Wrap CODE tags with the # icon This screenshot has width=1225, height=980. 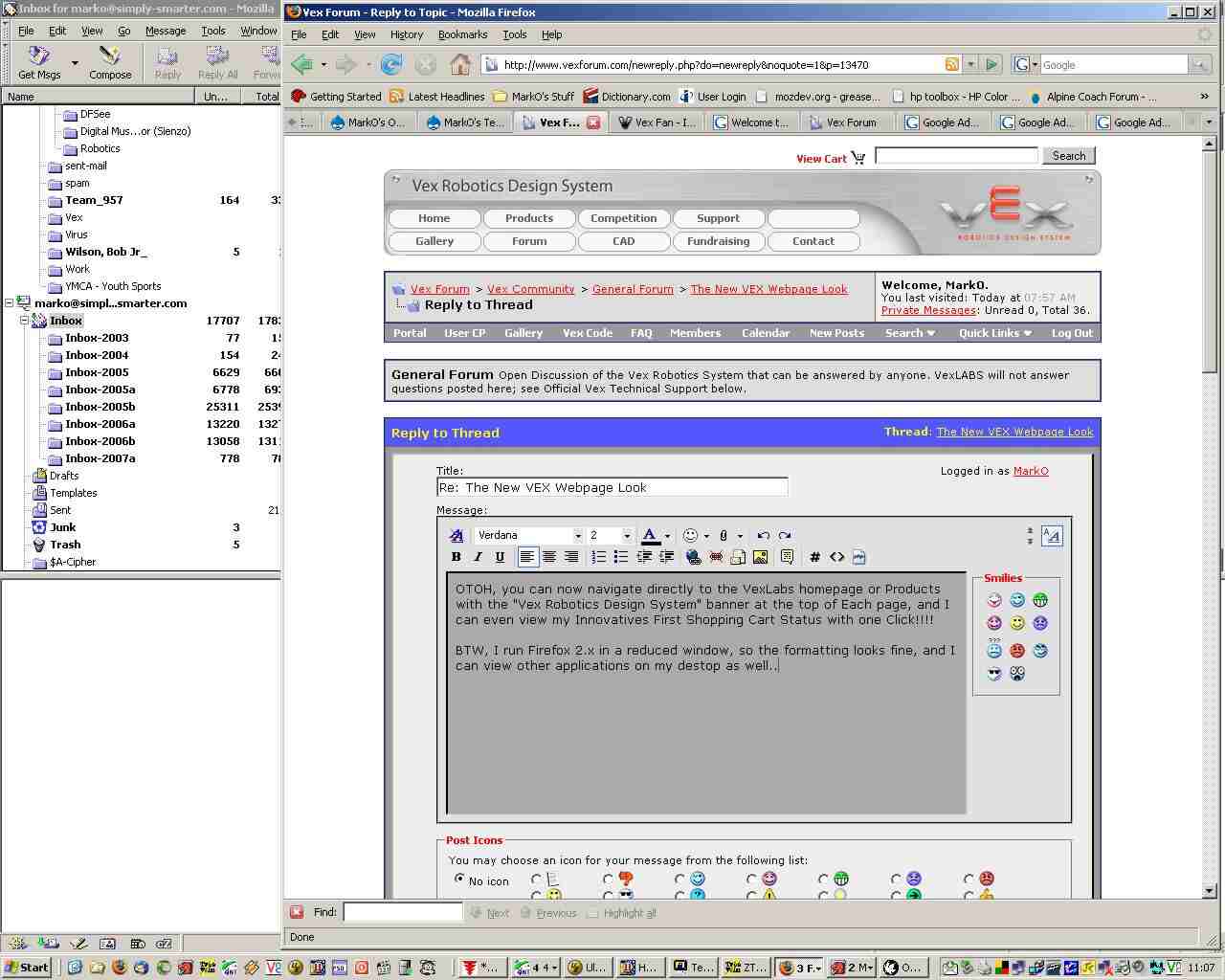(x=815, y=557)
